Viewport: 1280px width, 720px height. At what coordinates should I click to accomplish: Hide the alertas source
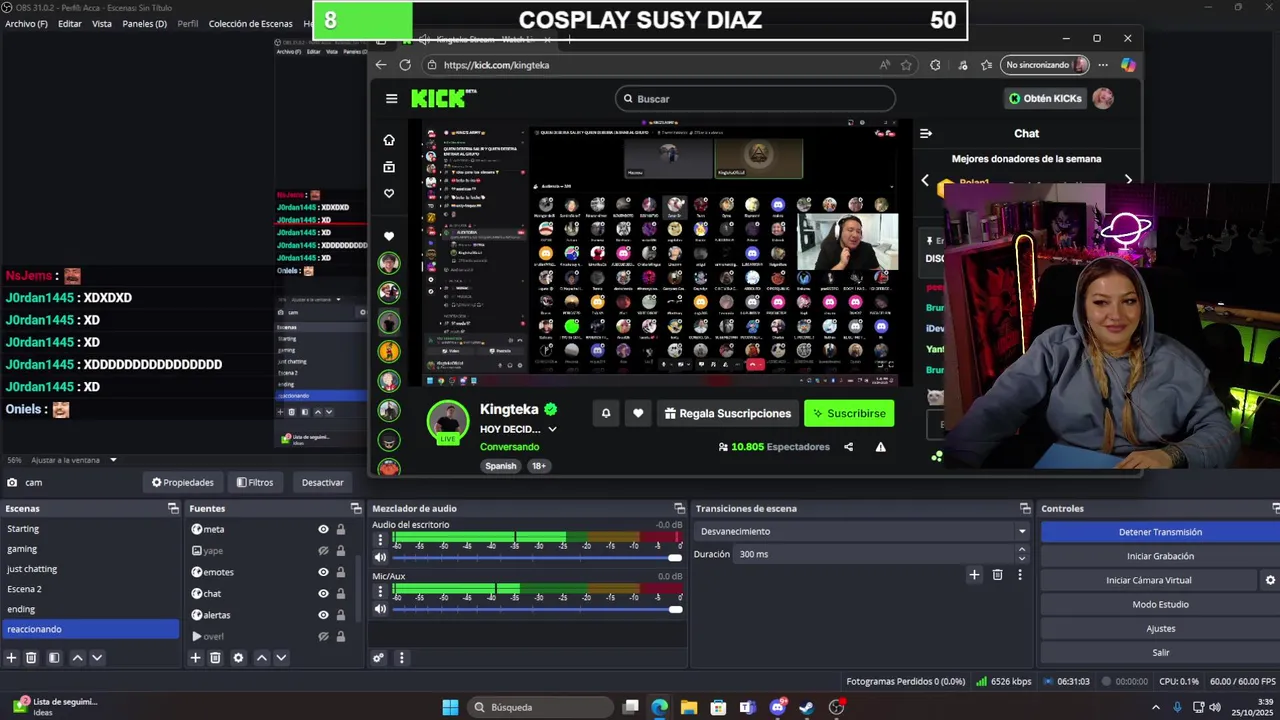[x=323, y=615]
